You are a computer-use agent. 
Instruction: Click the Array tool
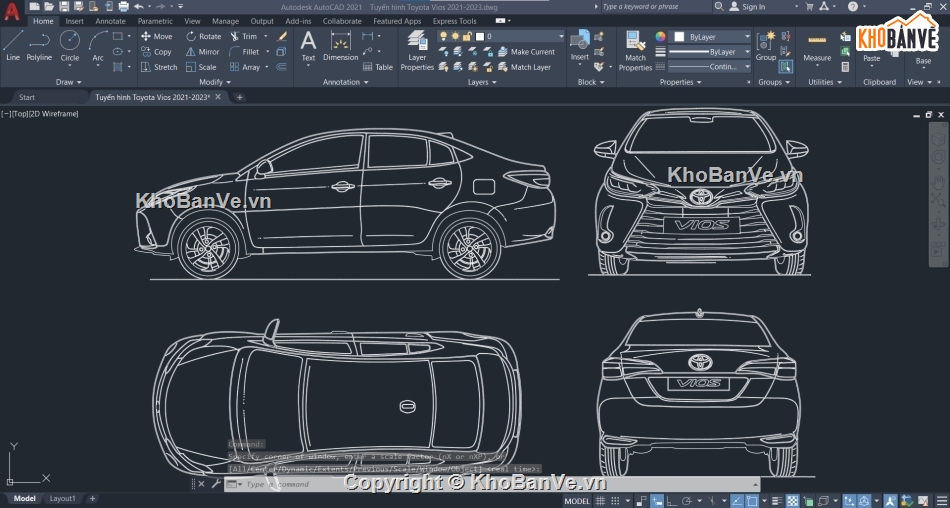245,67
